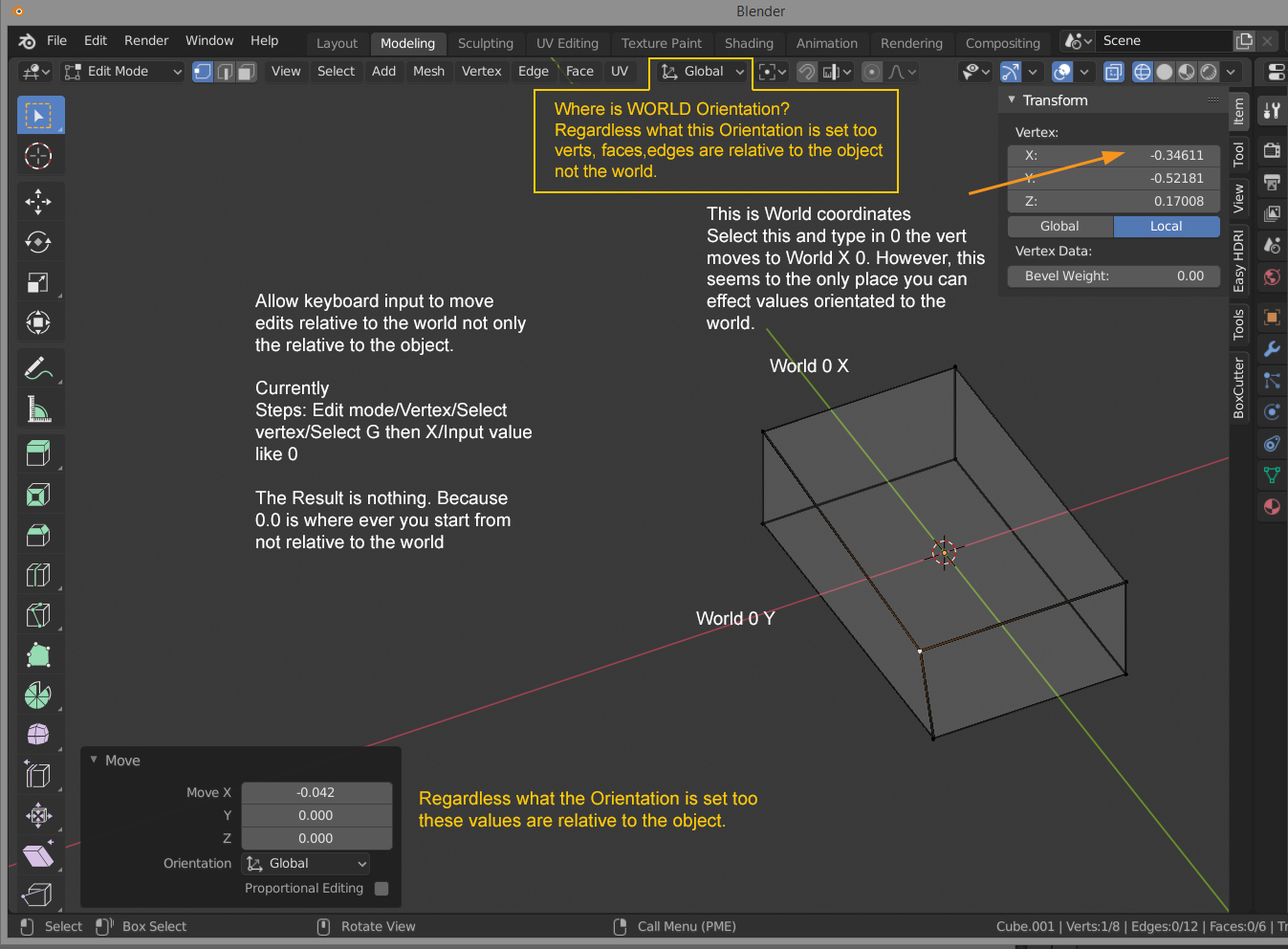
Task: Open pivot point dropdown
Action: [772, 72]
